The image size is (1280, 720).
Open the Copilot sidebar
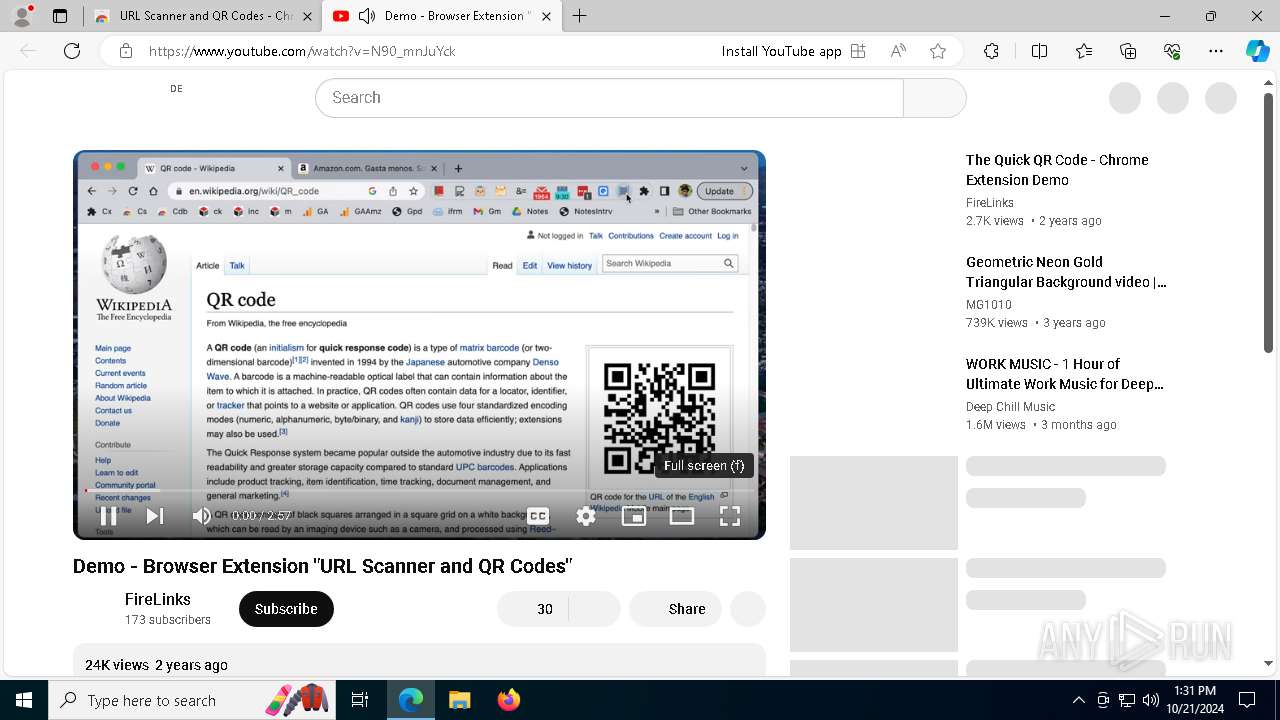pos(1258,51)
